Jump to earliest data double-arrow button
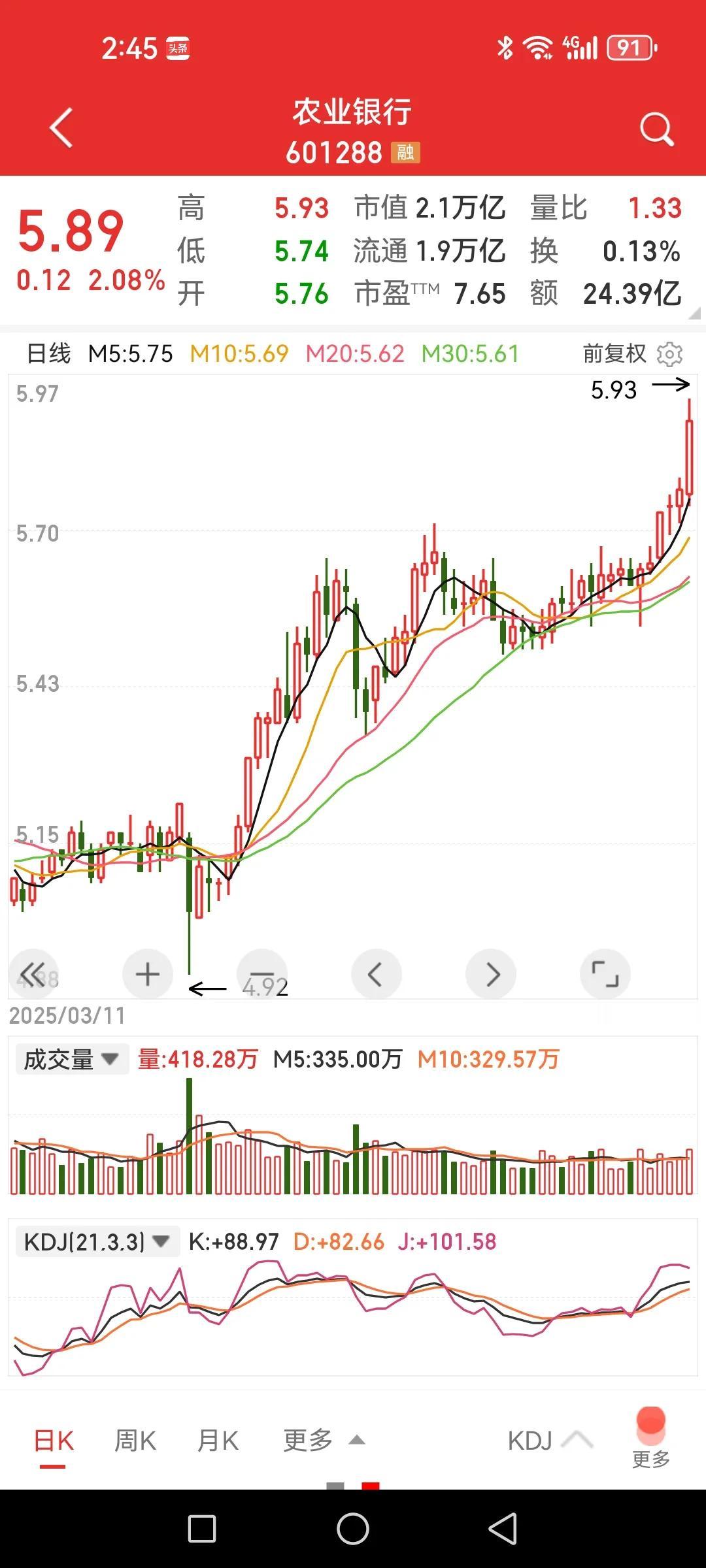 click(33, 974)
